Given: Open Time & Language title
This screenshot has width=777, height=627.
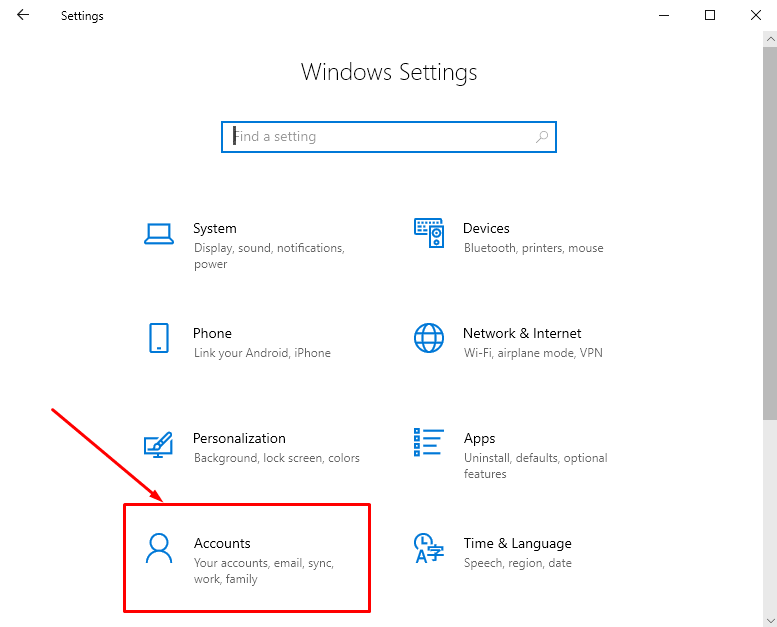Looking at the screenshot, I should pos(517,544).
